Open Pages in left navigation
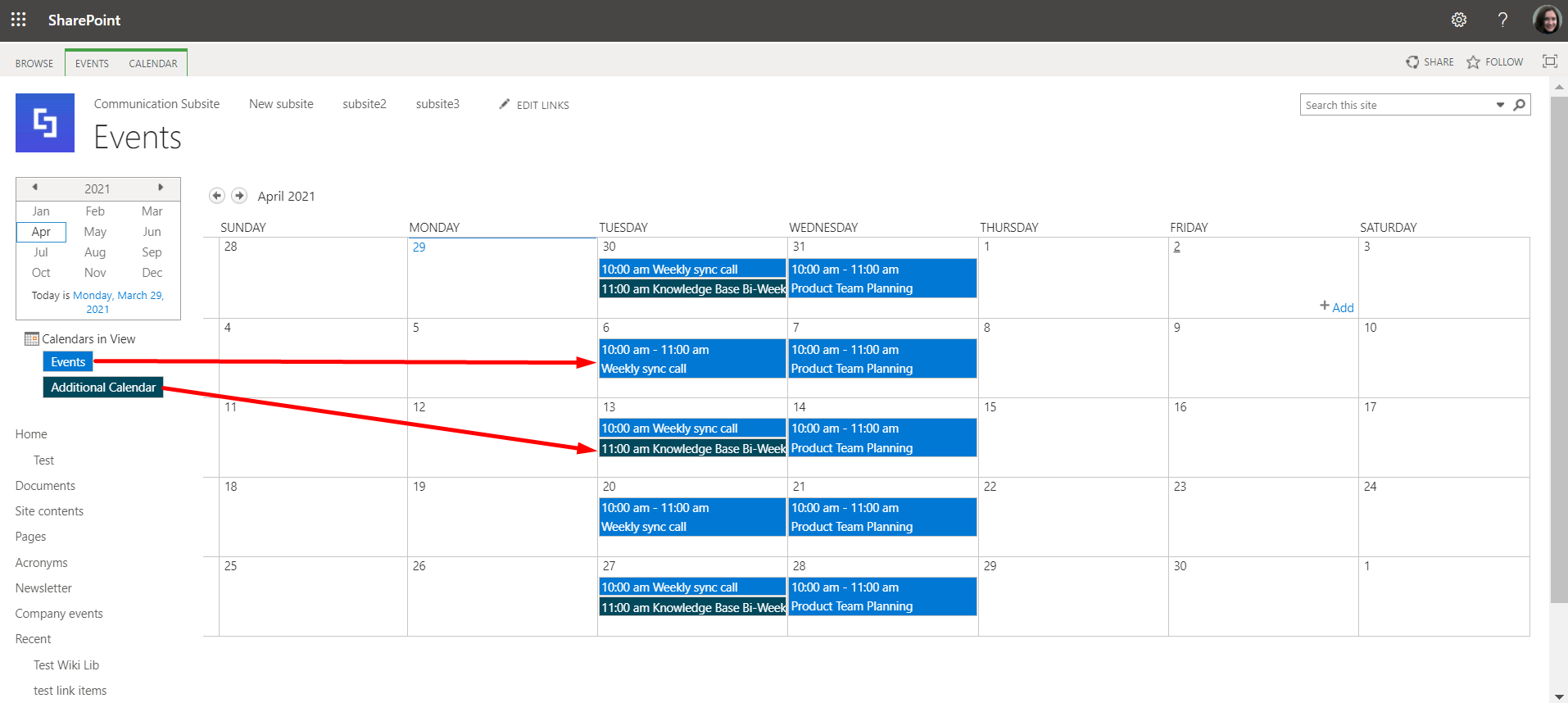1568x703 pixels. tap(30, 537)
